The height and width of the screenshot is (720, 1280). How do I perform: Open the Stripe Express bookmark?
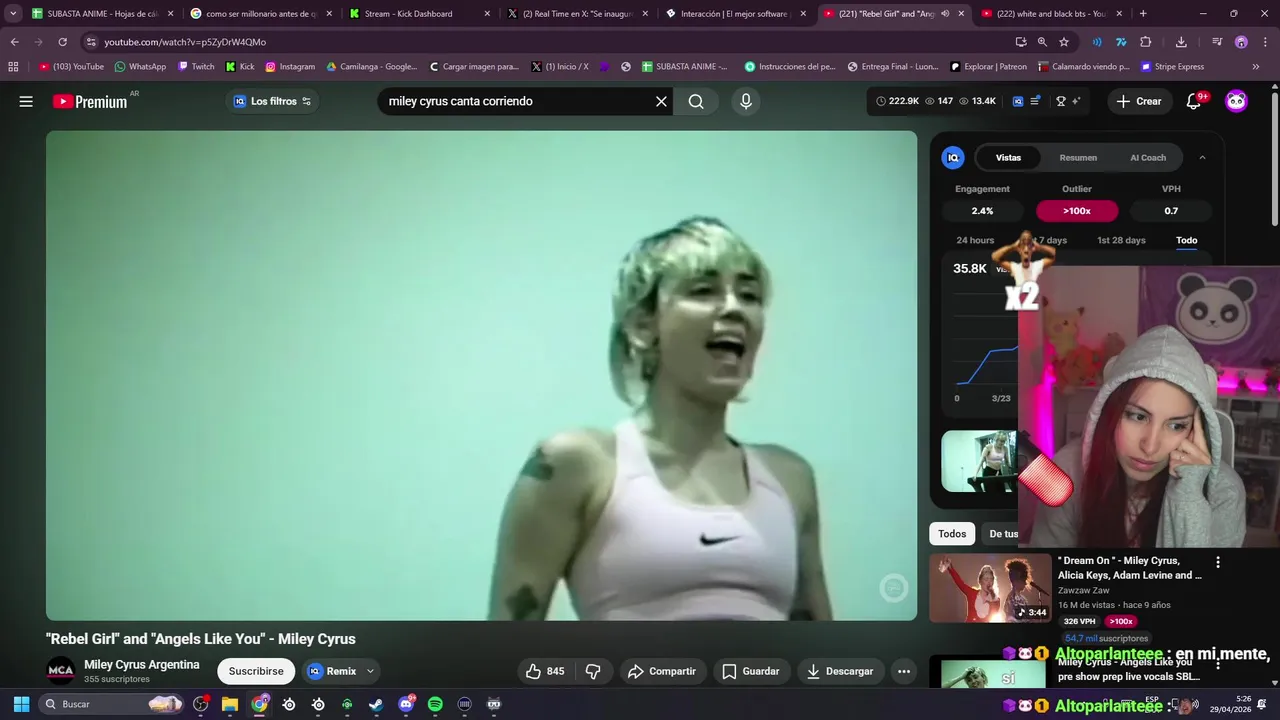click(x=1172, y=67)
